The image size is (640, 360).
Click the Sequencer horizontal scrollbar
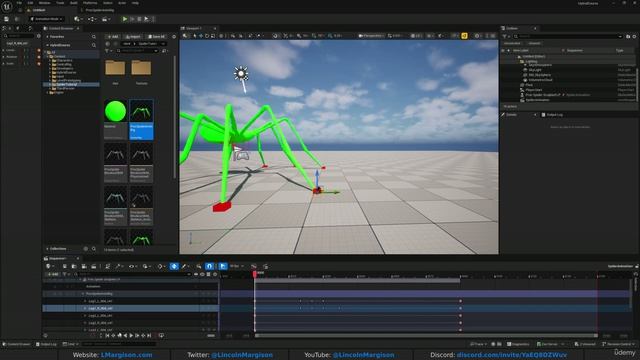[426, 336]
